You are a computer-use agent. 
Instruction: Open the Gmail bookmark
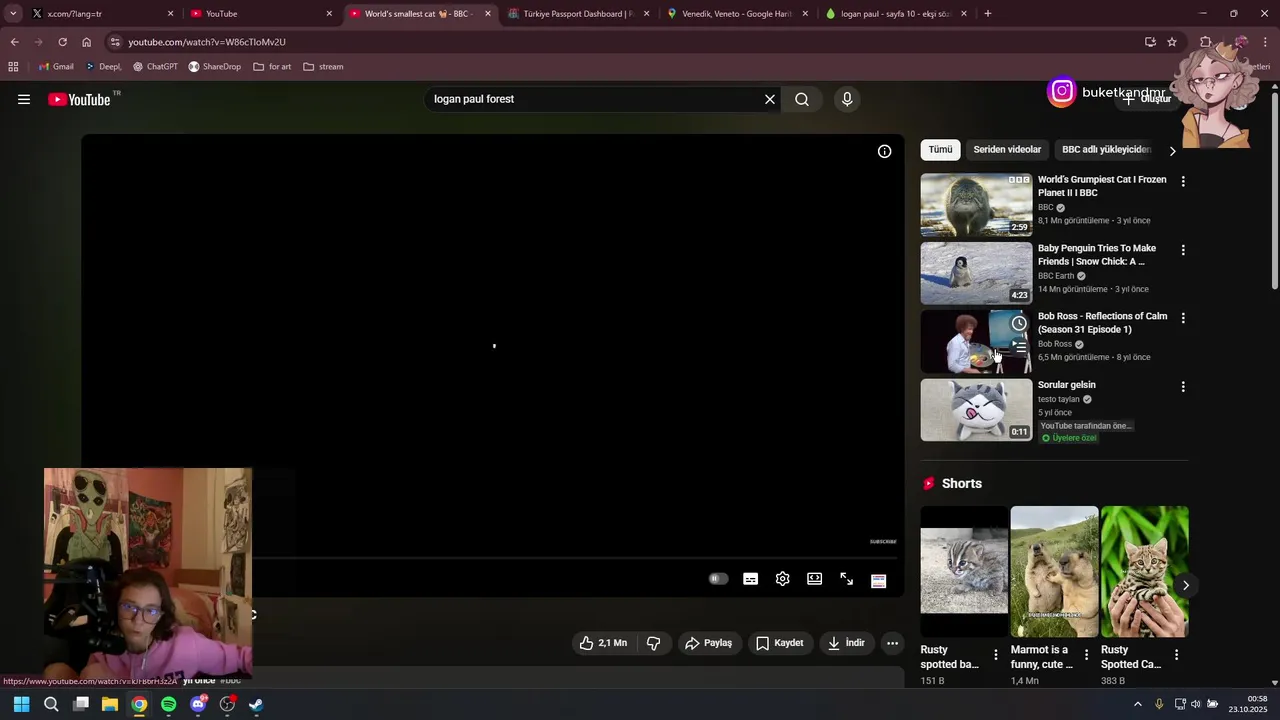[x=56, y=67]
